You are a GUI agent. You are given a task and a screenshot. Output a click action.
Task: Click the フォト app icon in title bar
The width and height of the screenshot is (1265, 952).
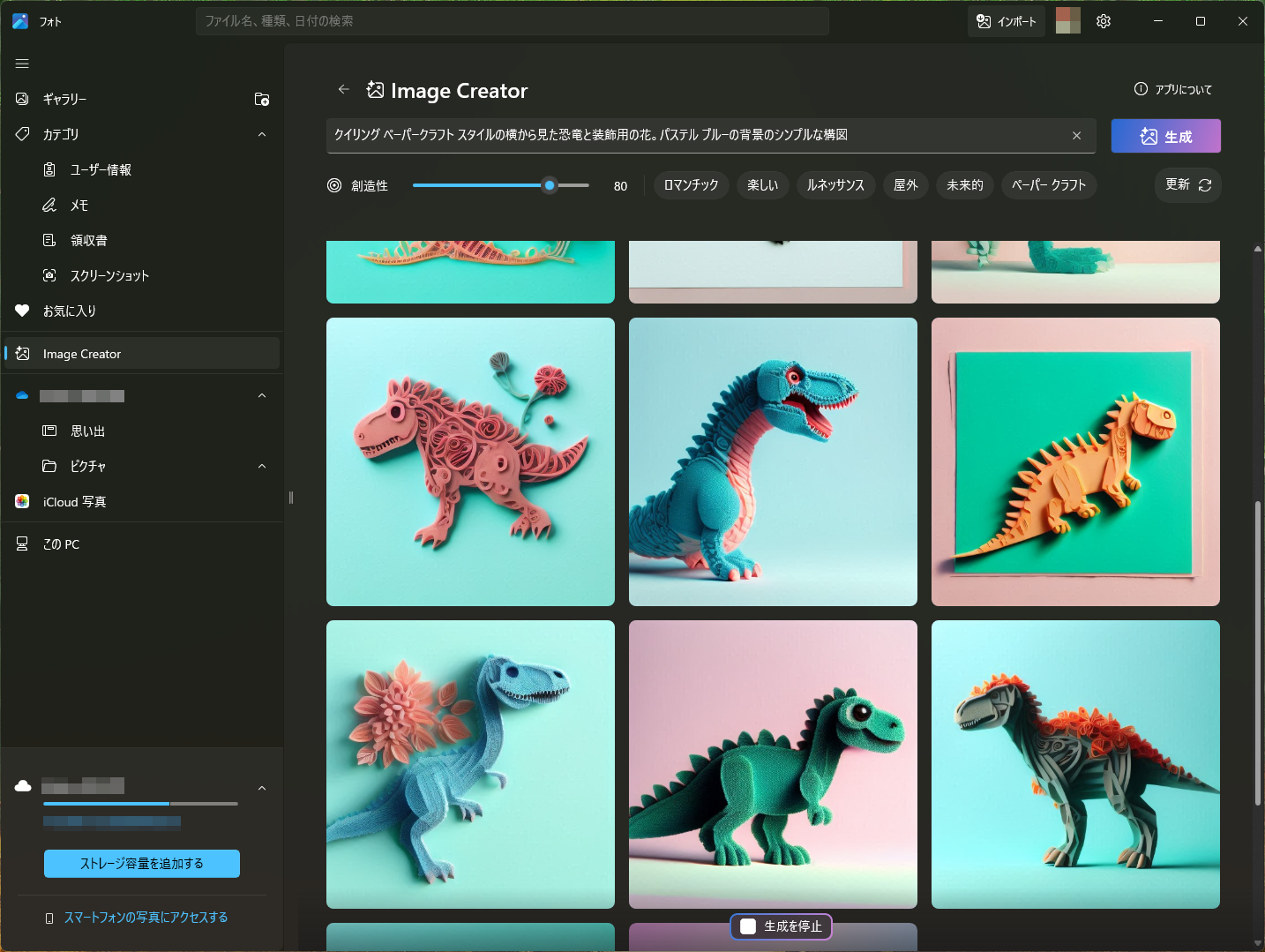pyautogui.click(x=20, y=21)
